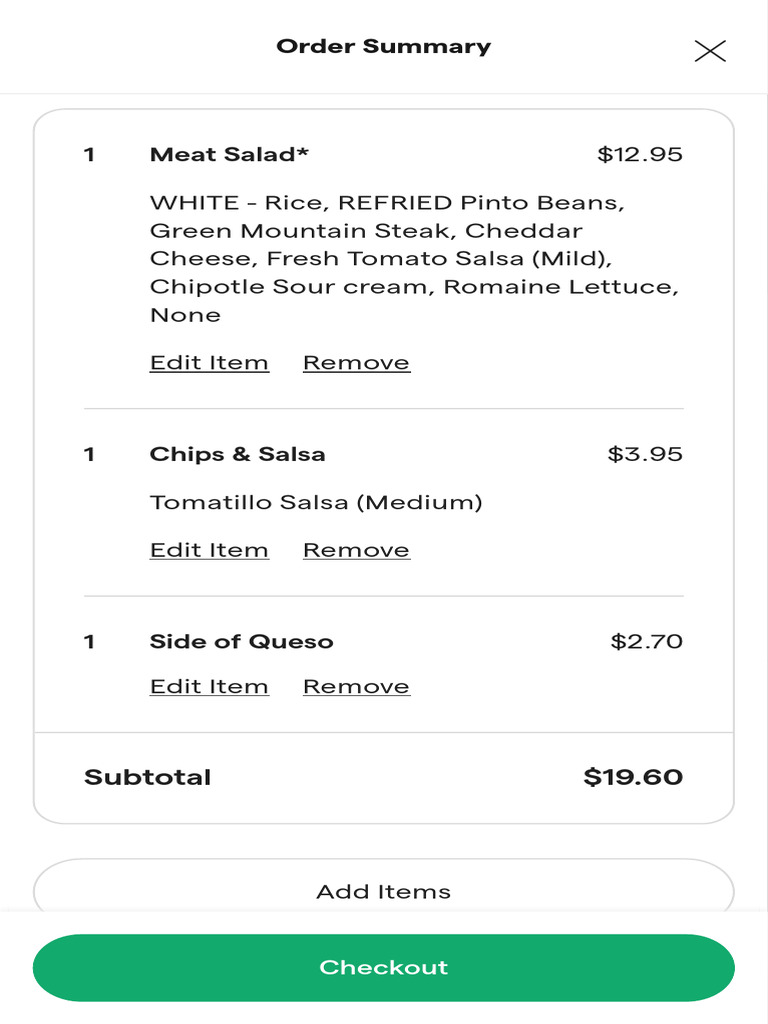Click the Side of Queso title

coord(241,641)
